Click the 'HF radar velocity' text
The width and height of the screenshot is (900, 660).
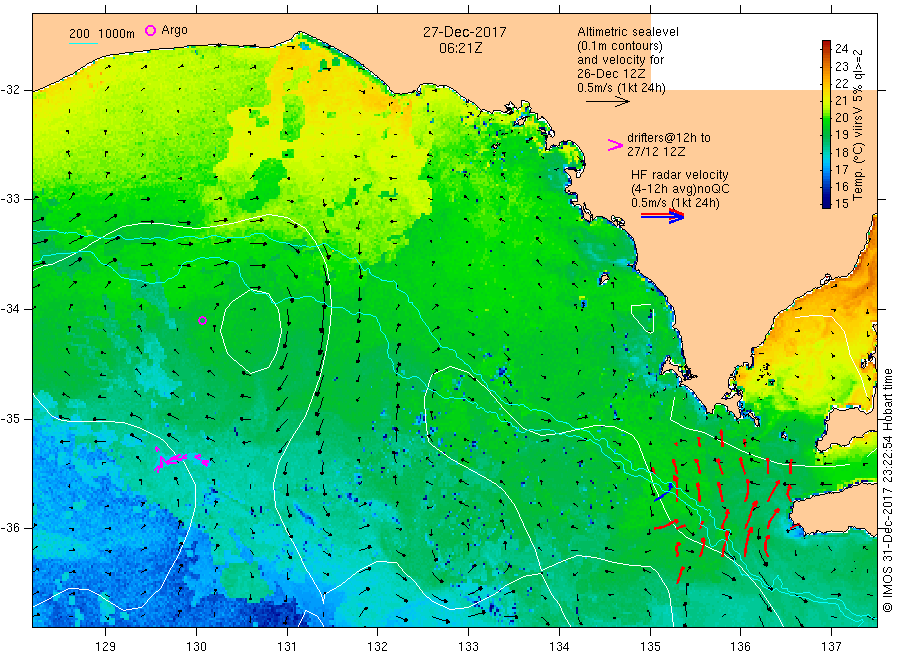pyautogui.click(x=680, y=174)
